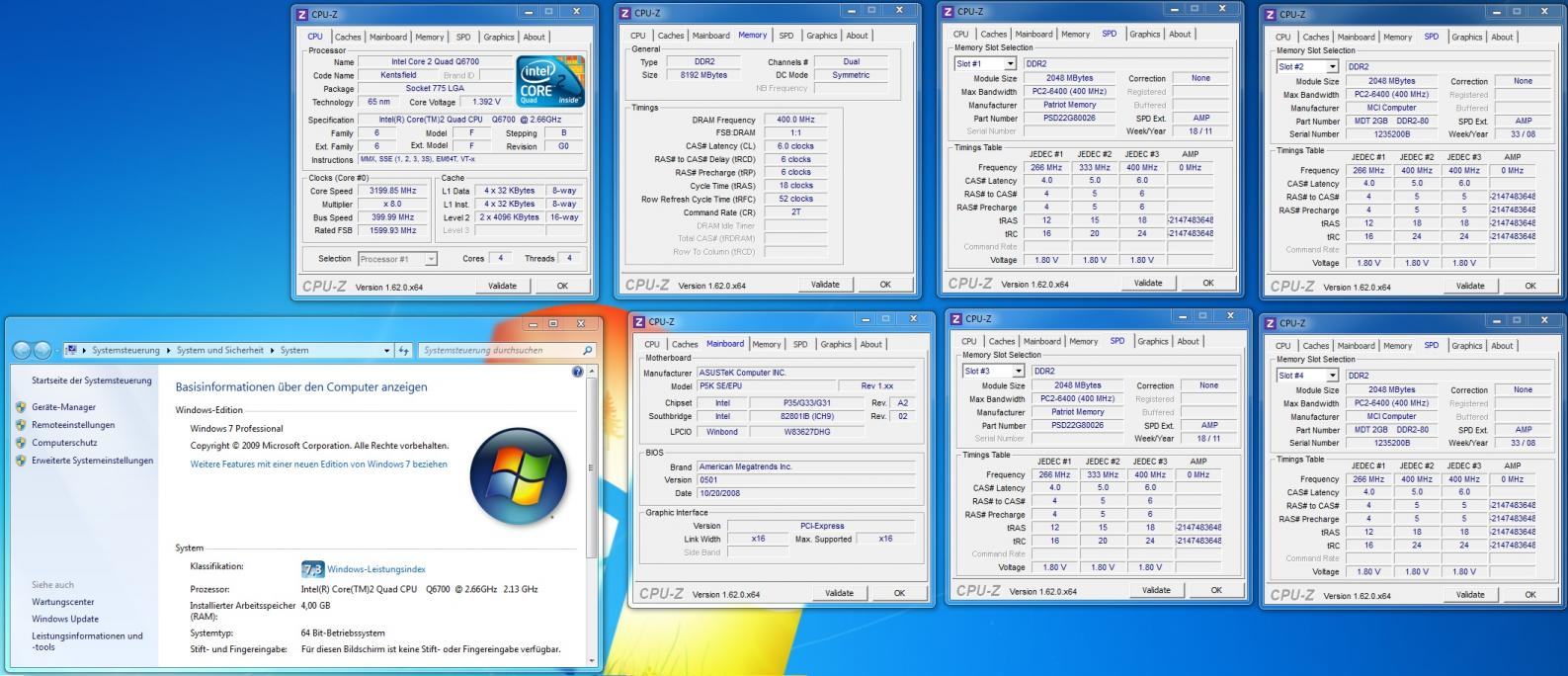The width and height of the screenshot is (1568, 676).
Task: Click the shield icon beside Computerschutz
Action: tap(22, 443)
